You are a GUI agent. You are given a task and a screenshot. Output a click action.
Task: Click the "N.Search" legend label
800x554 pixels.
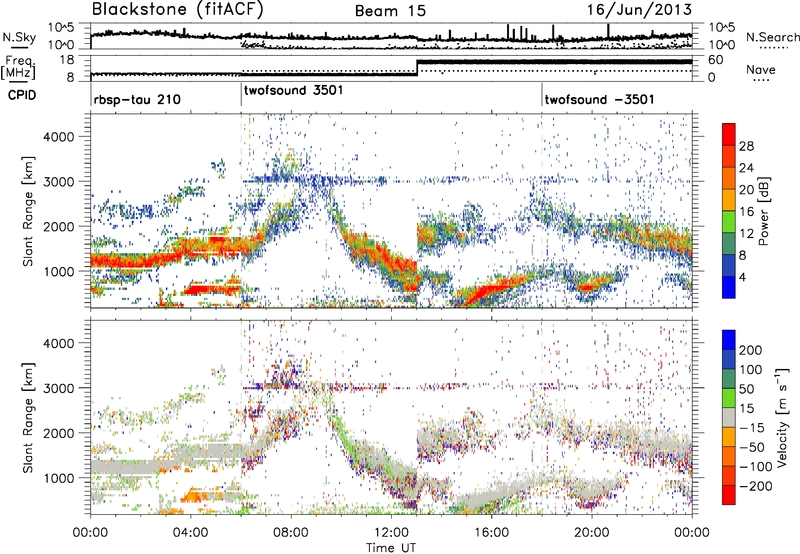[x=772, y=37]
